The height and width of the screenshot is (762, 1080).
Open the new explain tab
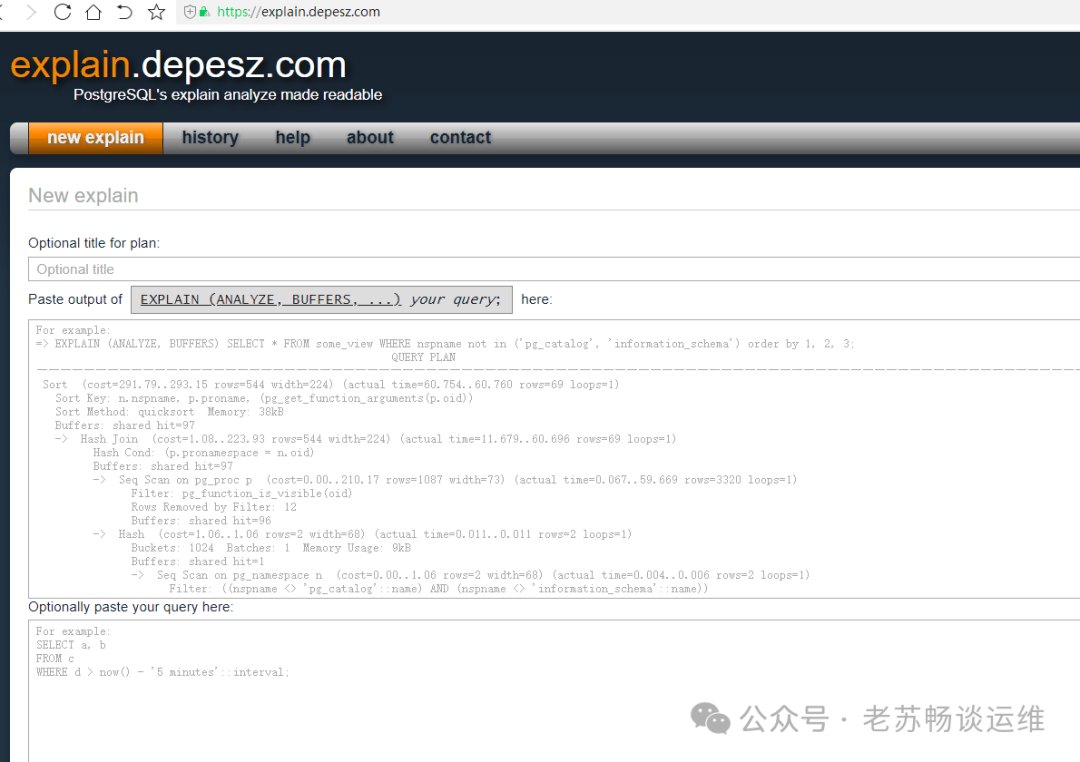(95, 138)
